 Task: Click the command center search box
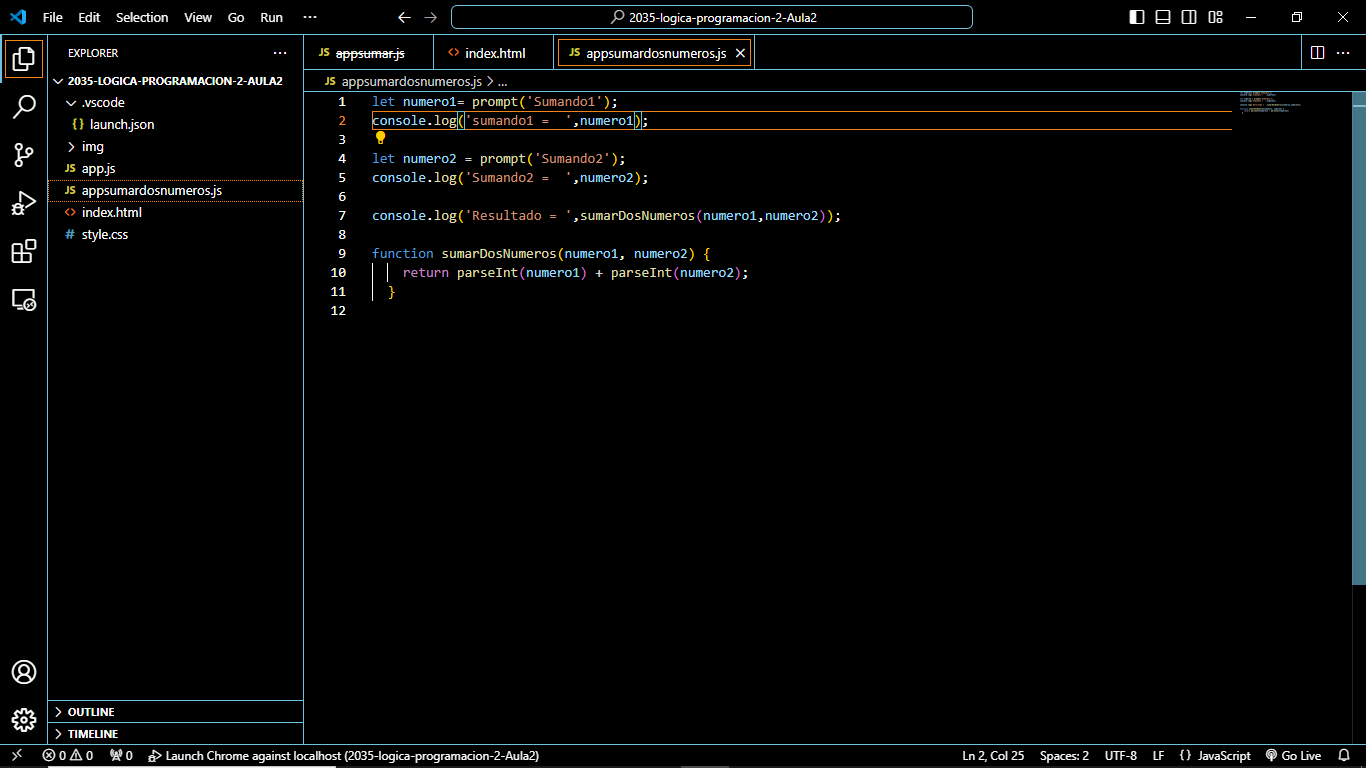[711, 17]
